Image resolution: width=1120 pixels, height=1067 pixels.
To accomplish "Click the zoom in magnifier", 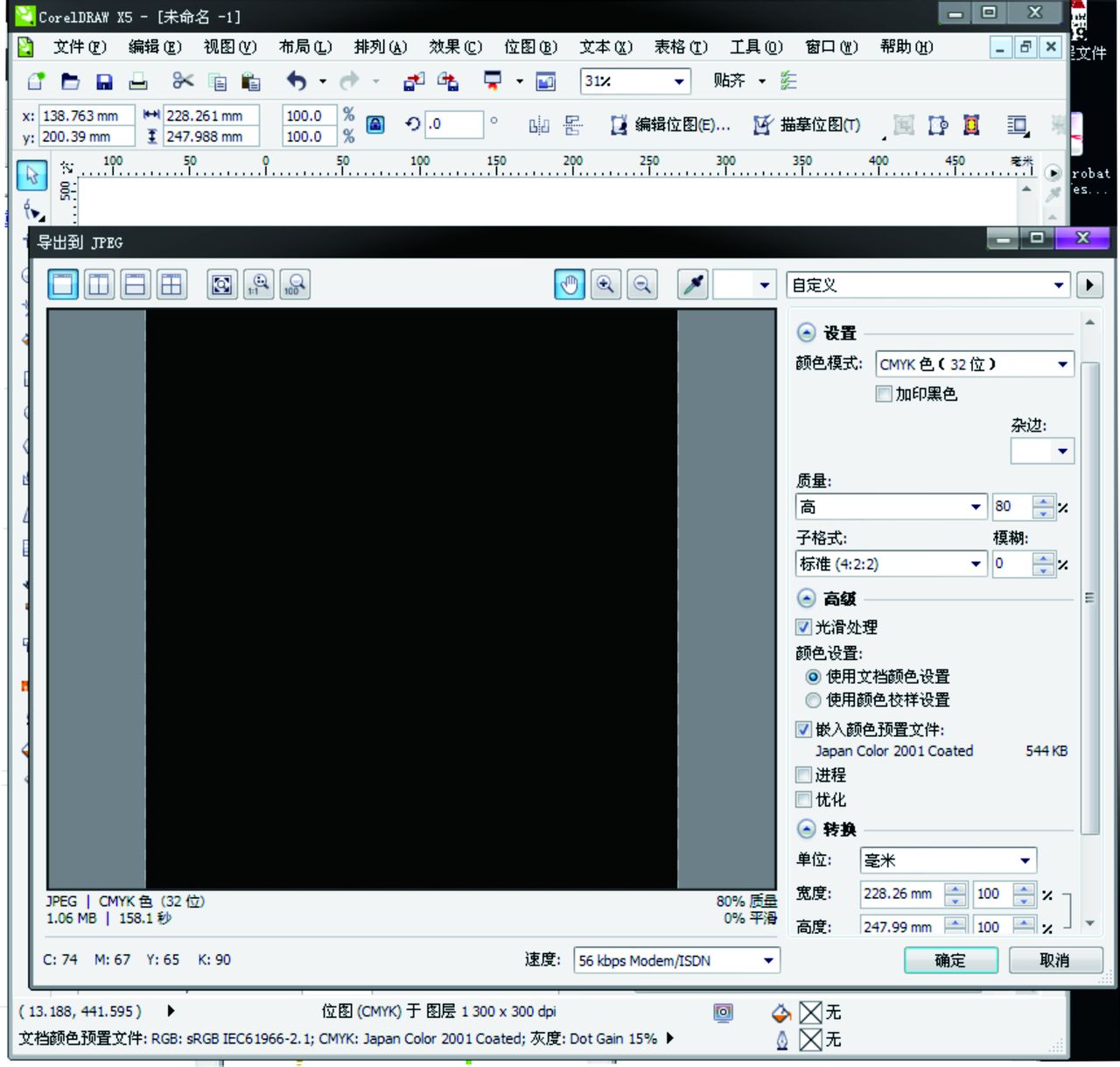I will (x=605, y=284).
